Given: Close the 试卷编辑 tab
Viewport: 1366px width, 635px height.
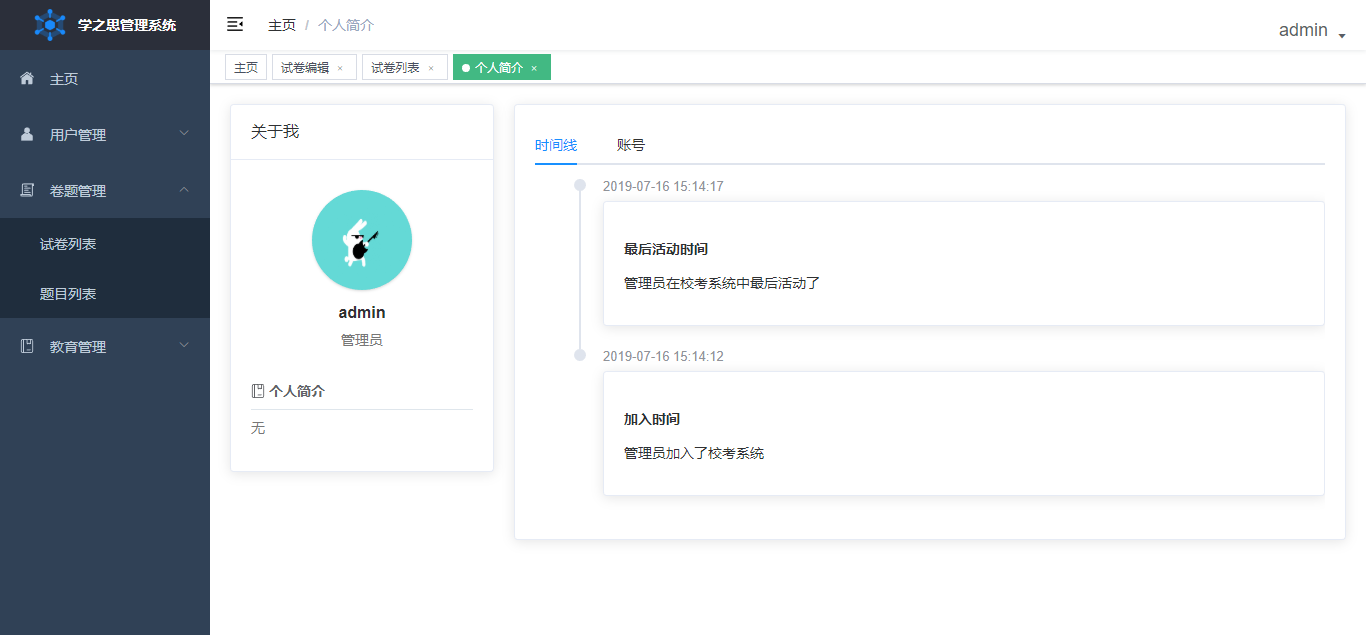Looking at the screenshot, I should click(x=340, y=68).
